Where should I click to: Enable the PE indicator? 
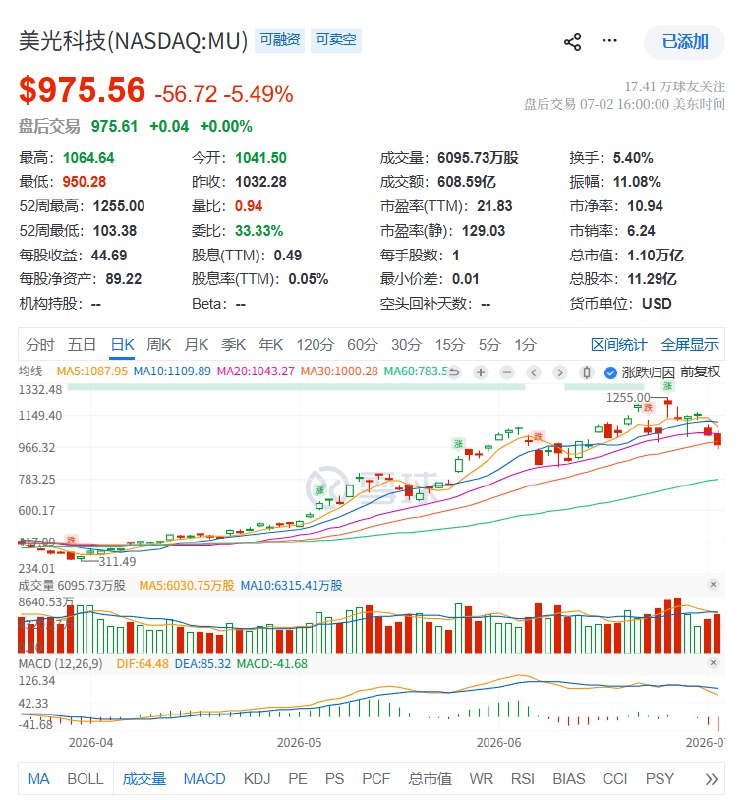click(x=297, y=779)
